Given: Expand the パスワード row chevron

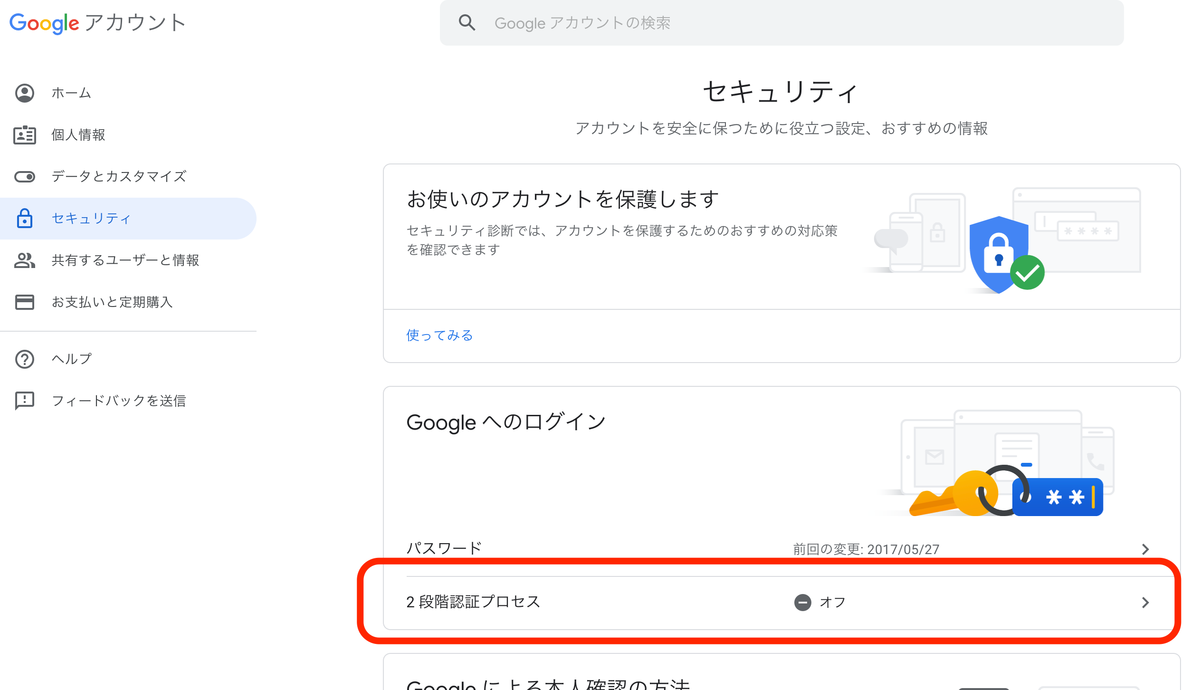Looking at the screenshot, I should pos(1145,549).
